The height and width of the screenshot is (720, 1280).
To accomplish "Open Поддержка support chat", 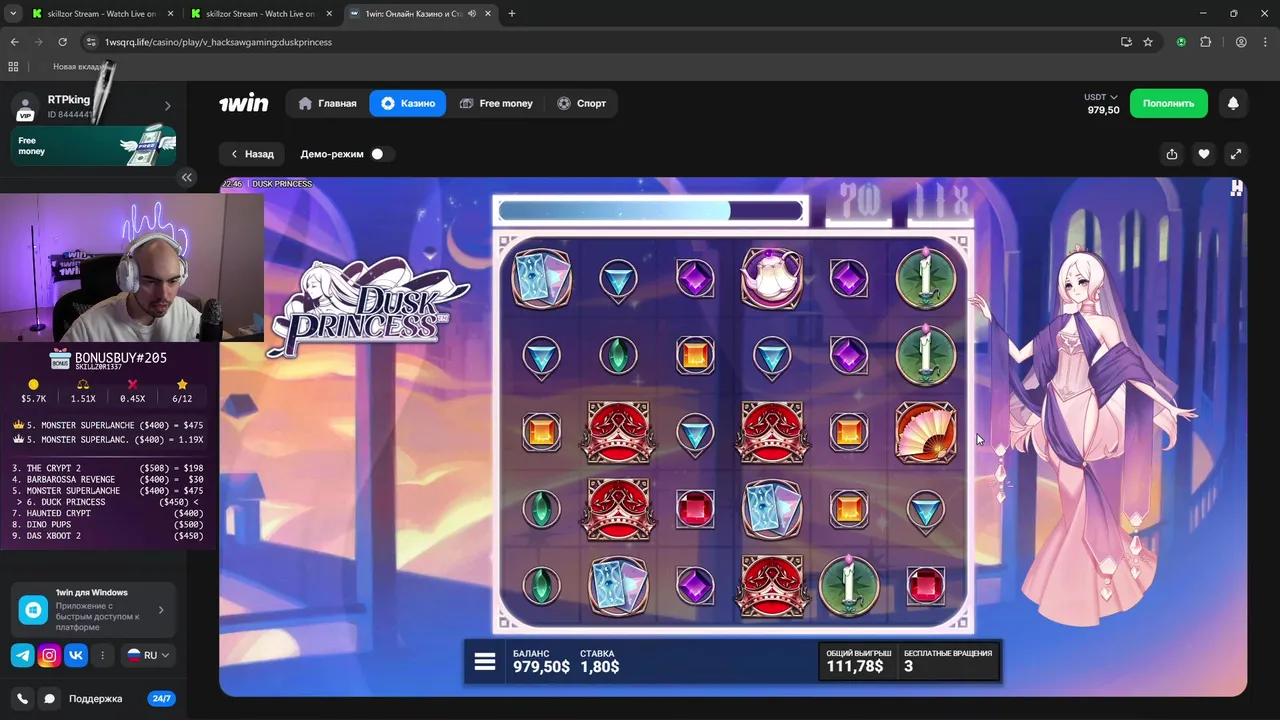I will [x=94, y=699].
